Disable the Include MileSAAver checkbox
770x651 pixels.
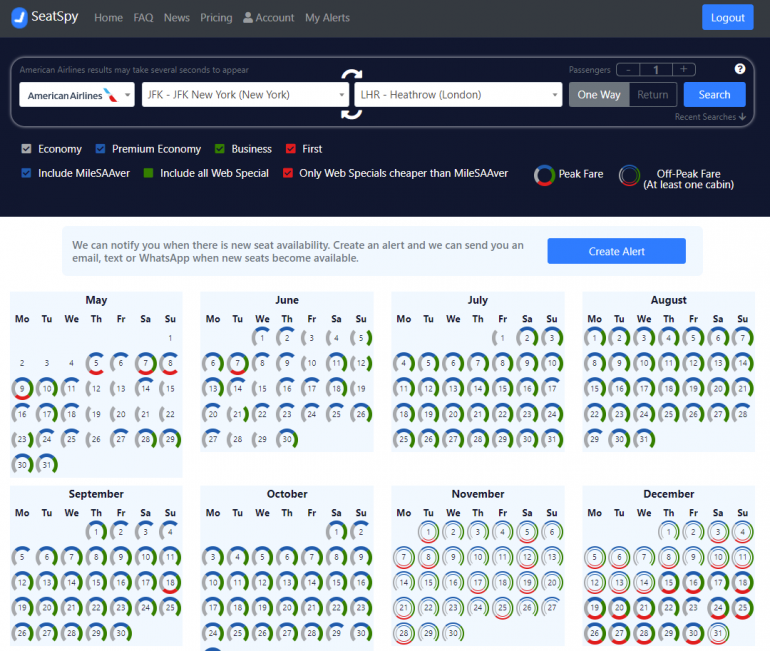[x=27, y=173]
